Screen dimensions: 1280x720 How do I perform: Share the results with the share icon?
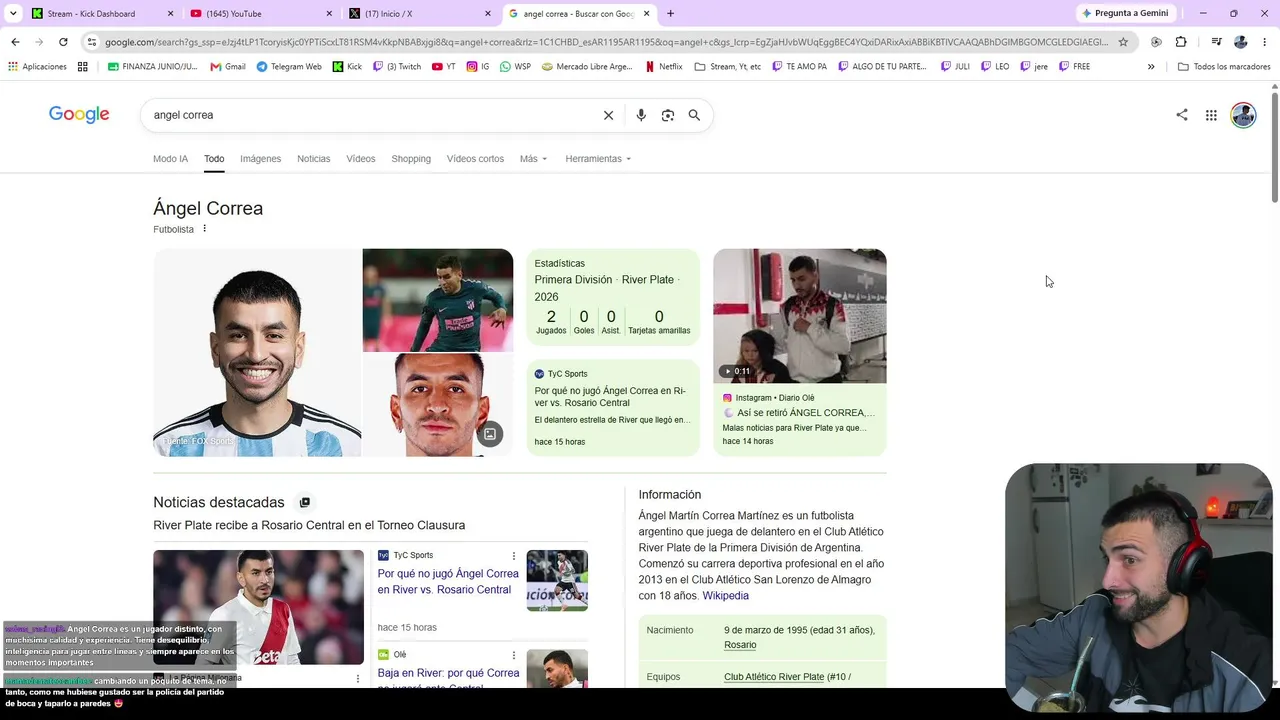1182,115
